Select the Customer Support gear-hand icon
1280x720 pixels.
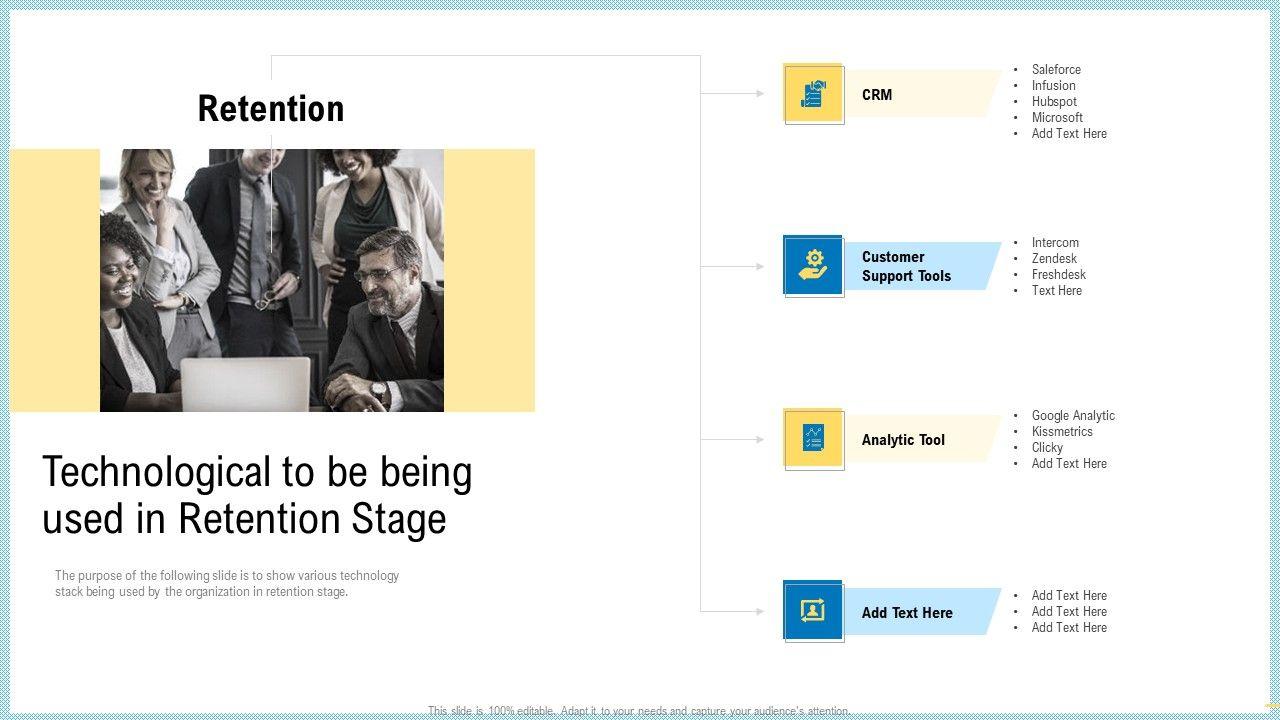tap(813, 266)
